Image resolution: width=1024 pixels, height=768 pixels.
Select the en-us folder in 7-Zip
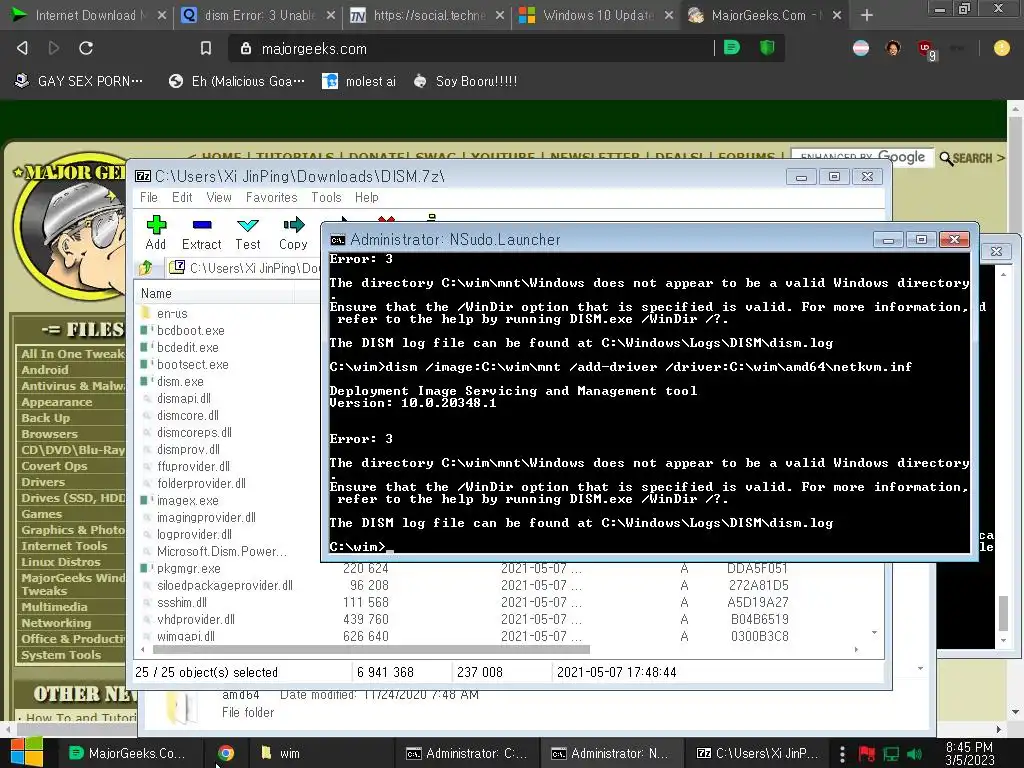click(172, 313)
